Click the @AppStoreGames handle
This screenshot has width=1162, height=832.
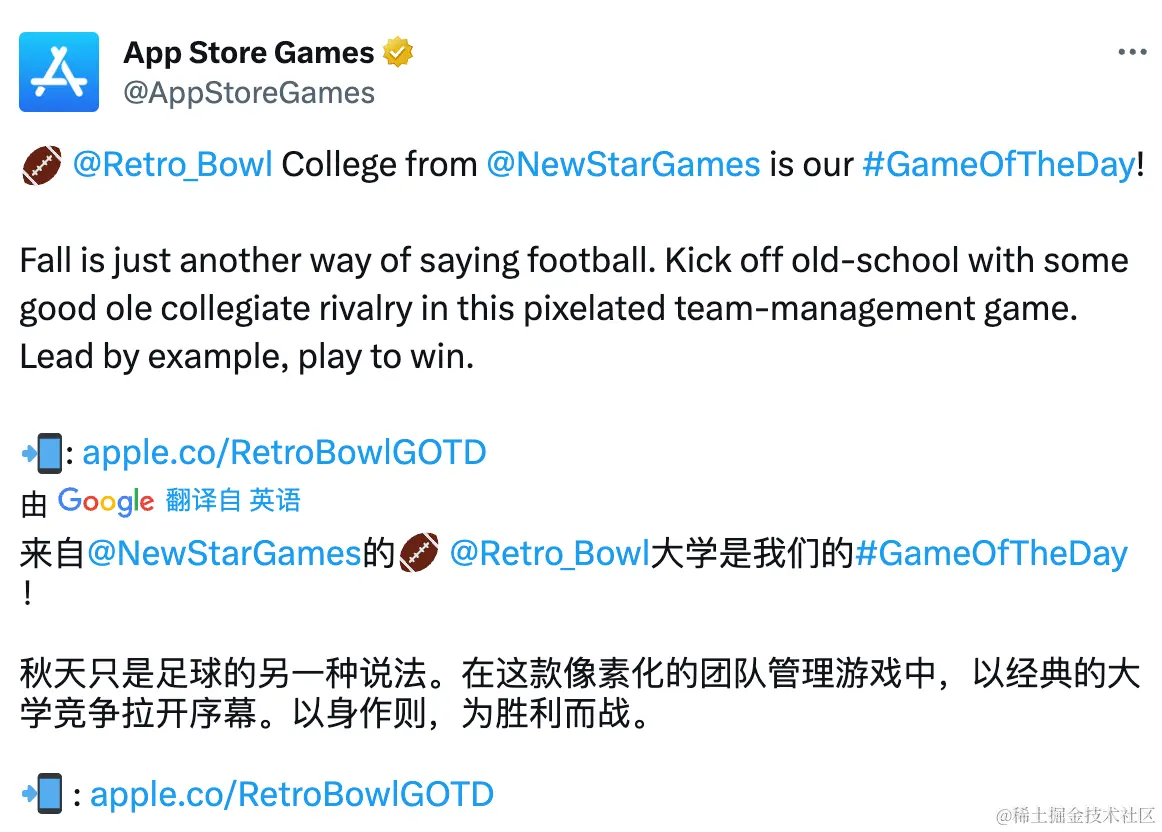[248, 93]
